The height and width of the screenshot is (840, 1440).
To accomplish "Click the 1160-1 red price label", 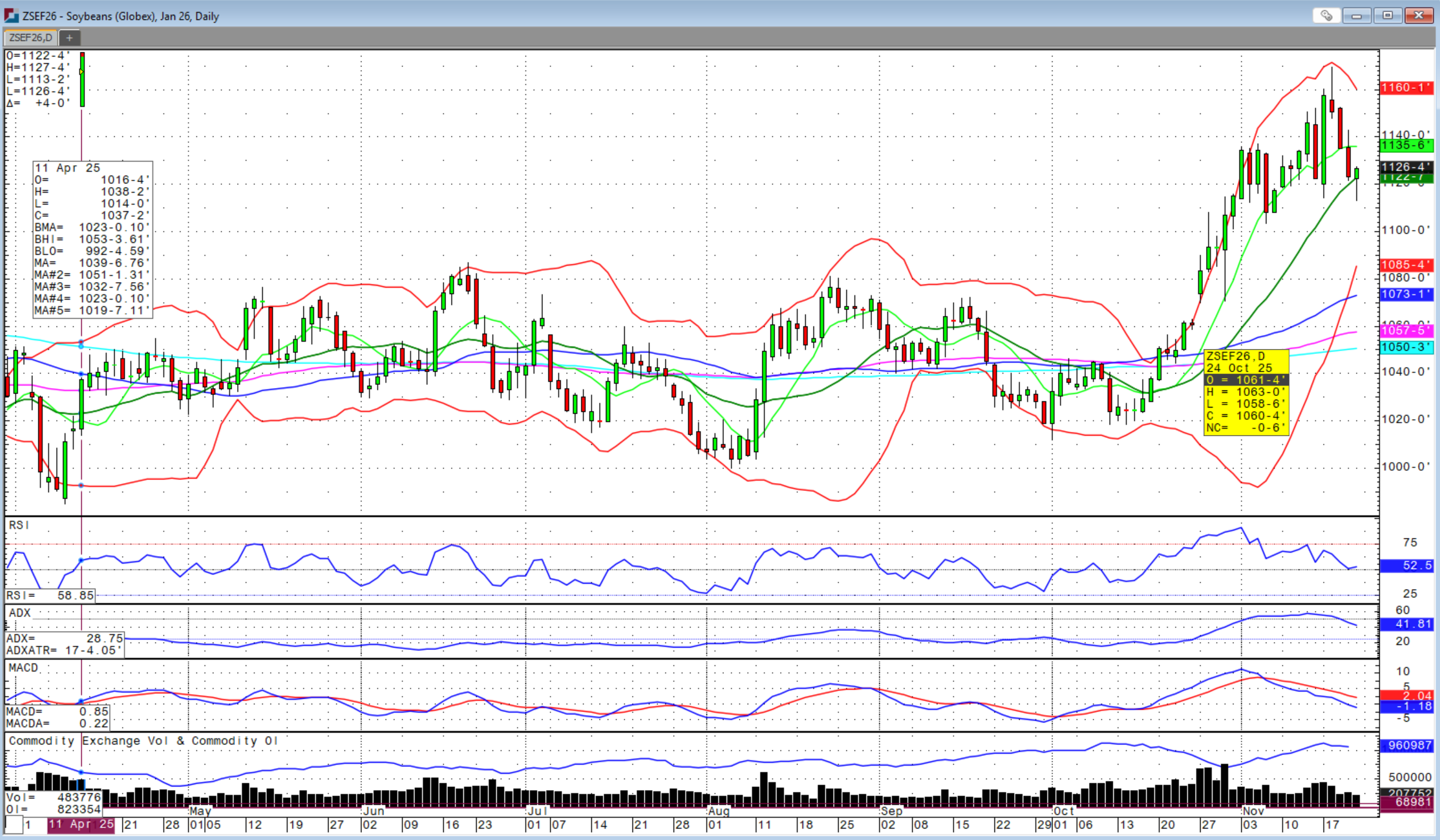I will pyautogui.click(x=1406, y=88).
